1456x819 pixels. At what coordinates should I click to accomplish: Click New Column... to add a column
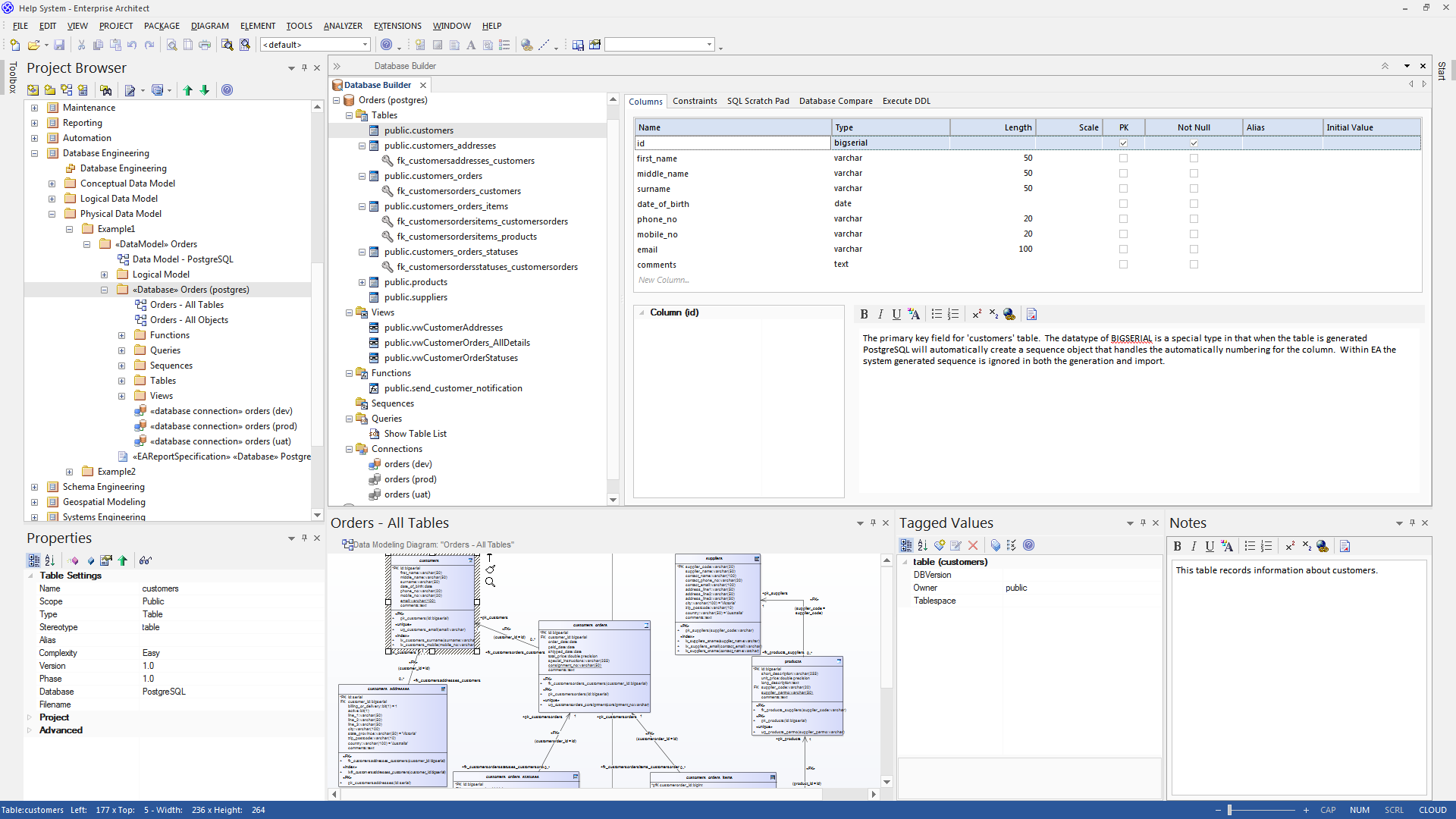coord(664,280)
